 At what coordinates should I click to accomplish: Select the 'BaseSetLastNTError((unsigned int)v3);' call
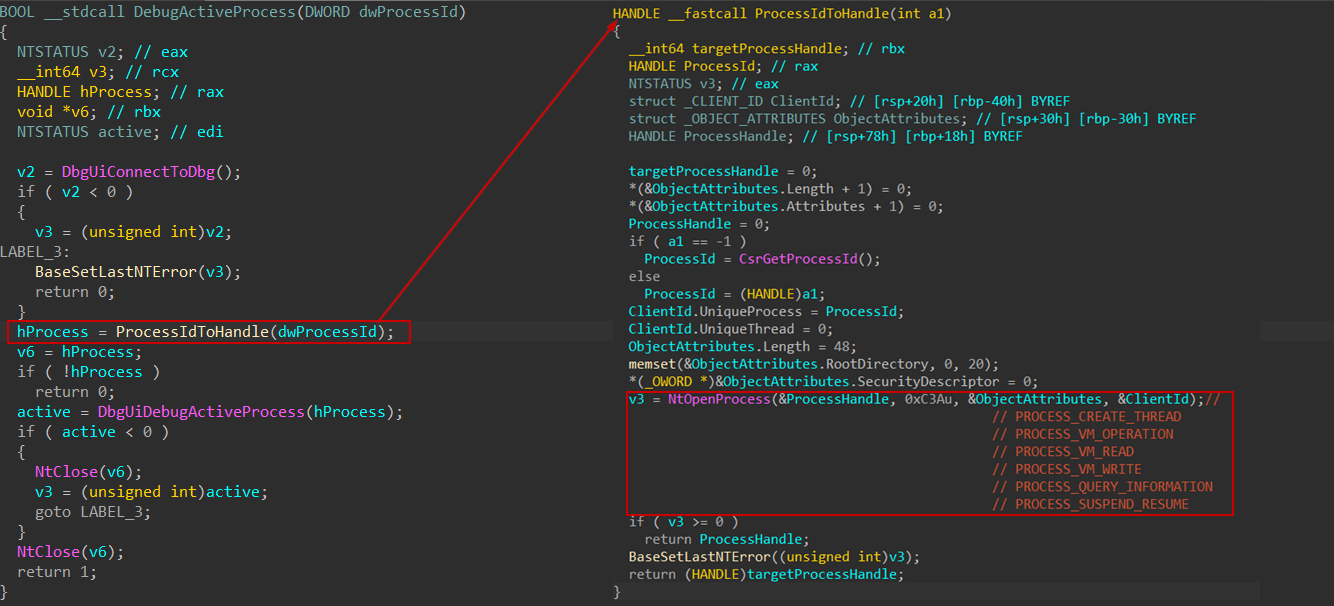[x=774, y=556]
